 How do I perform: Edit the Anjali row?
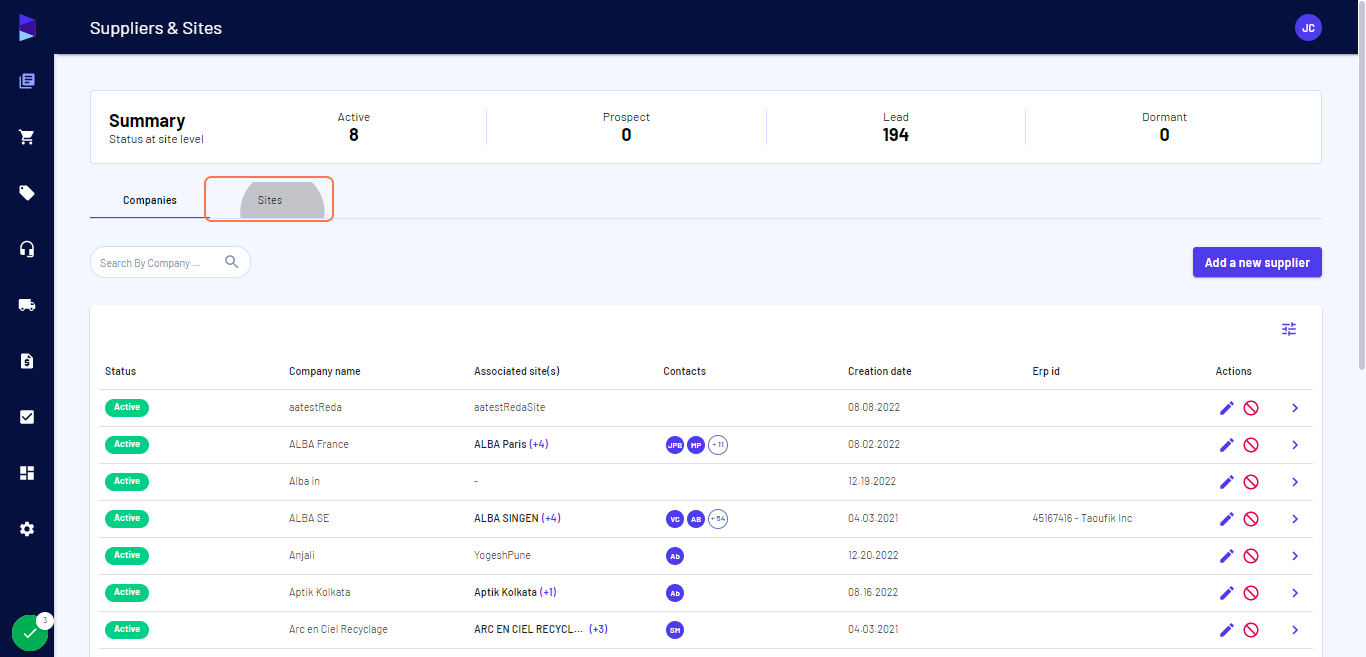pos(1227,556)
